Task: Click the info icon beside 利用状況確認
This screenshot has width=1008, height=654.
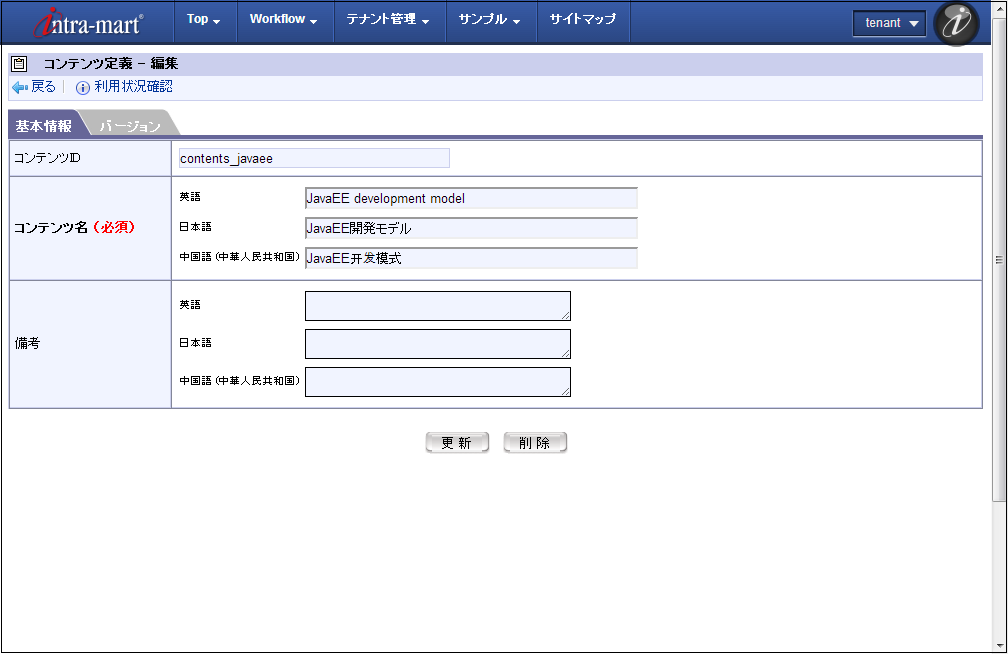Action: [x=83, y=88]
